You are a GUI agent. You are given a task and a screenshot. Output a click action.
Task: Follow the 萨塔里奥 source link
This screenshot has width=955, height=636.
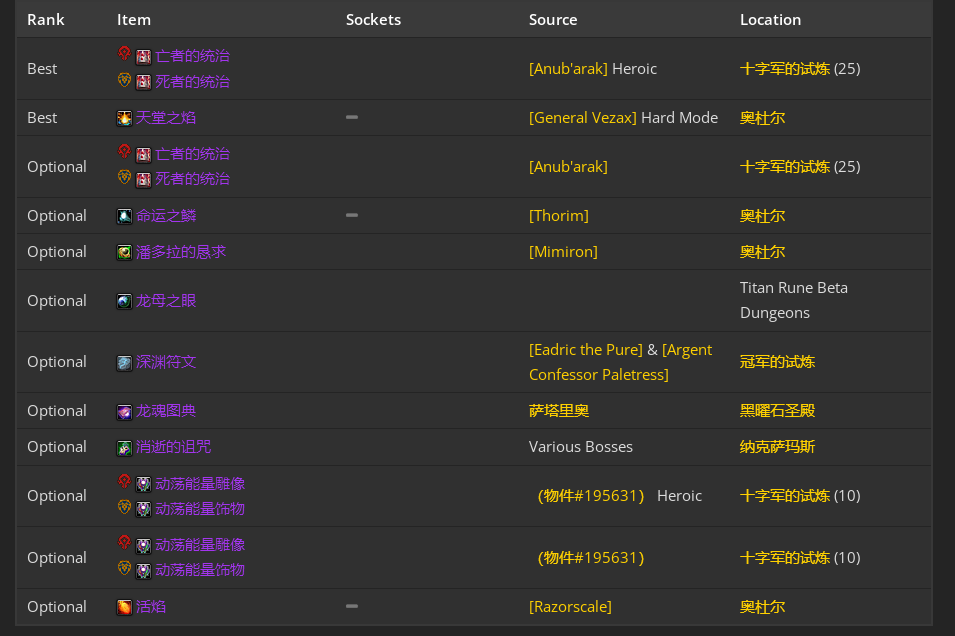[559, 411]
